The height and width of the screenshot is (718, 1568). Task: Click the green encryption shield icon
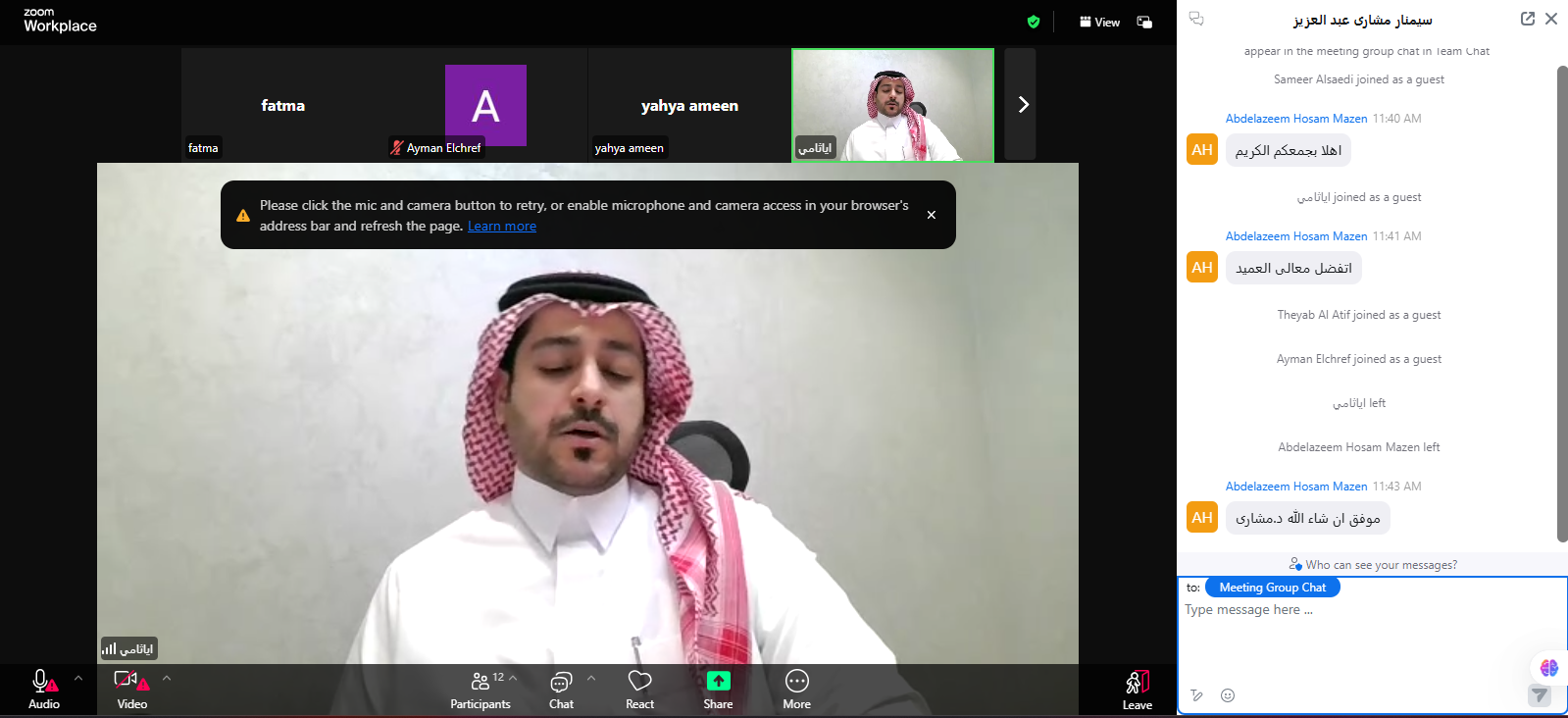point(1033,22)
